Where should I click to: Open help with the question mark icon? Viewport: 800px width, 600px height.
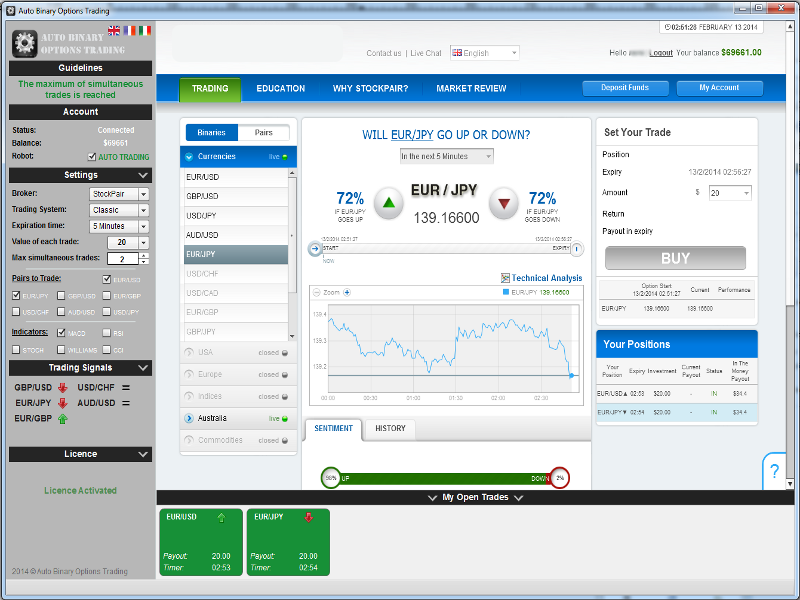[x=774, y=470]
